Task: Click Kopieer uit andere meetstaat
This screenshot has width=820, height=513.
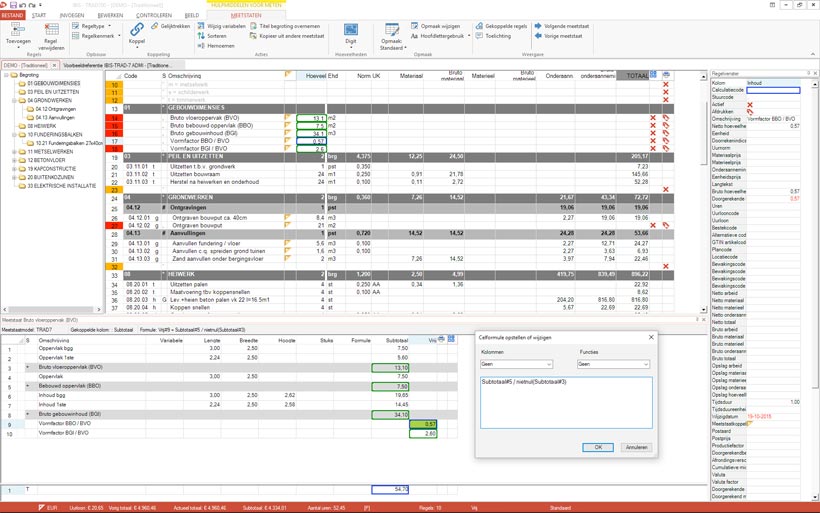Action: 287,36
